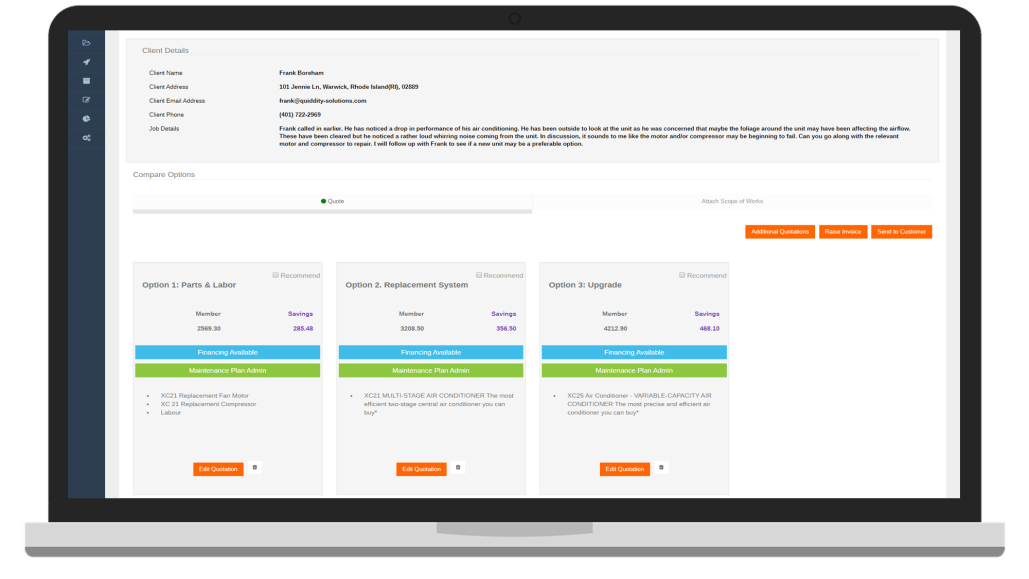Check Recommend for Option 1 Parts & Labor
The image size is (1029, 579).
[276, 275]
